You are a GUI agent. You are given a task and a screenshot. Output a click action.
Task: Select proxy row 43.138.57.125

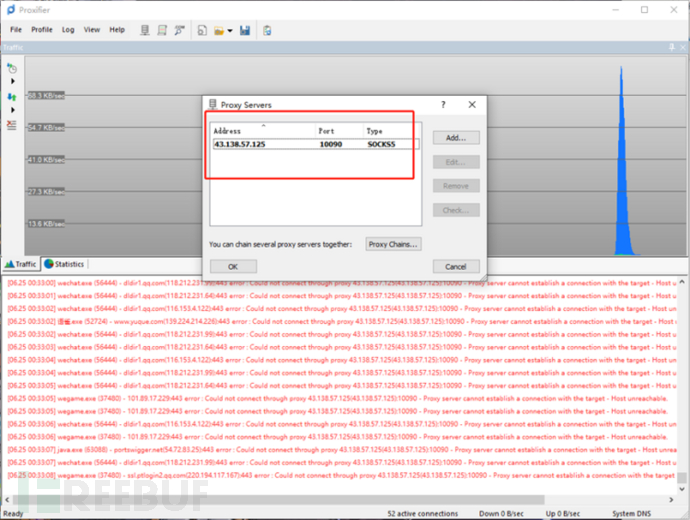(316, 144)
